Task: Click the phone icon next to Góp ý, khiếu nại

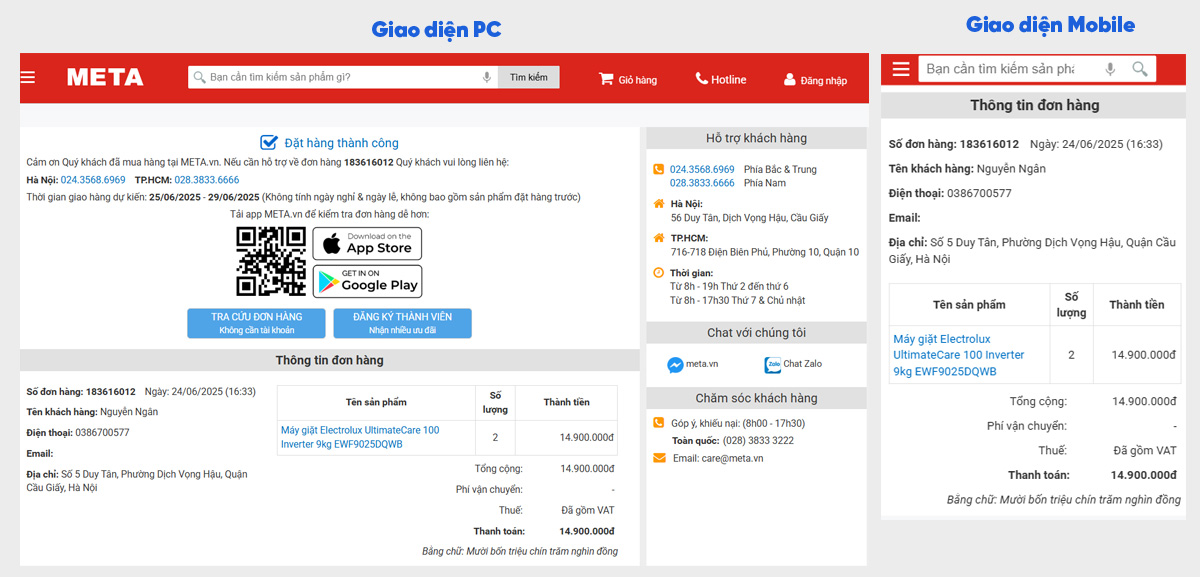Action: 658,423
